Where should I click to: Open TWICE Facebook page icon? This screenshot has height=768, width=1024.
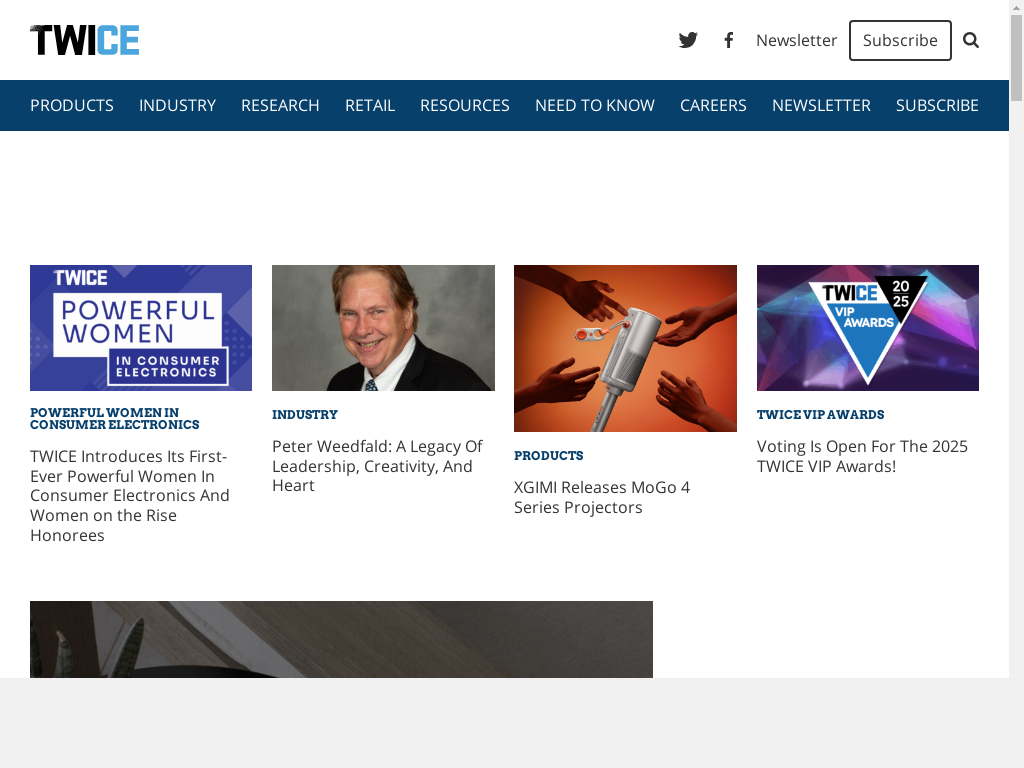pyautogui.click(x=729, y=40)
